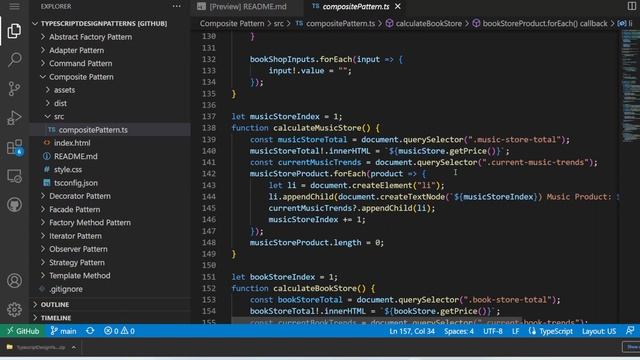This screenshot has width=640, height=360.
Task: Open README.md in the explorer
Action: (x=76, y=157)
